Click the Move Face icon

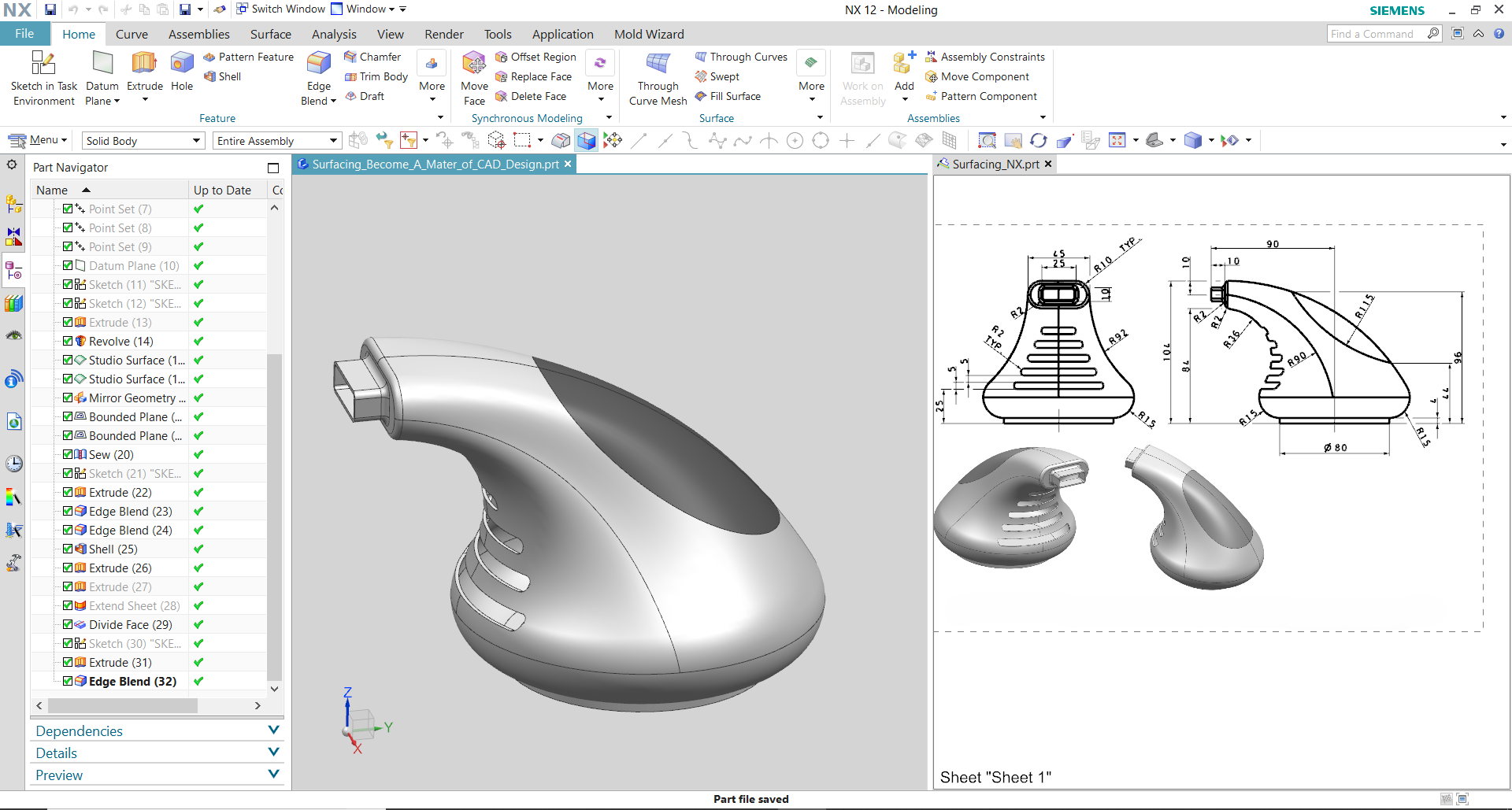click(474, 64)
